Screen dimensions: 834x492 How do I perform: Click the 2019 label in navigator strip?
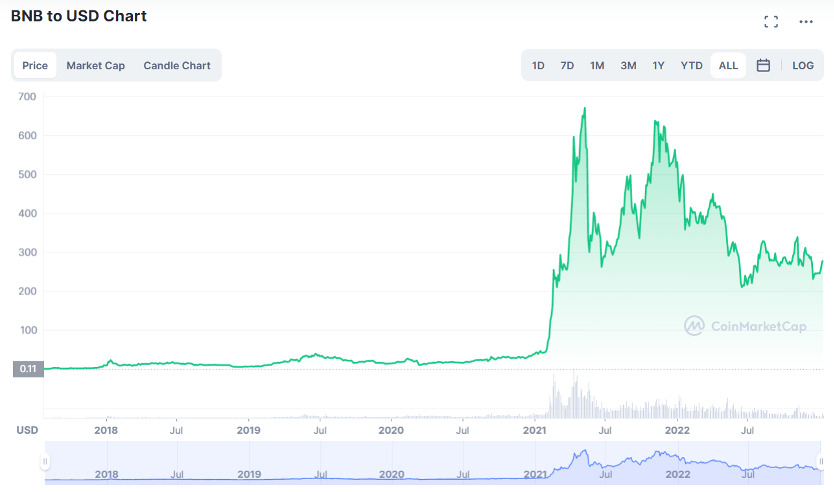point(249,474)
